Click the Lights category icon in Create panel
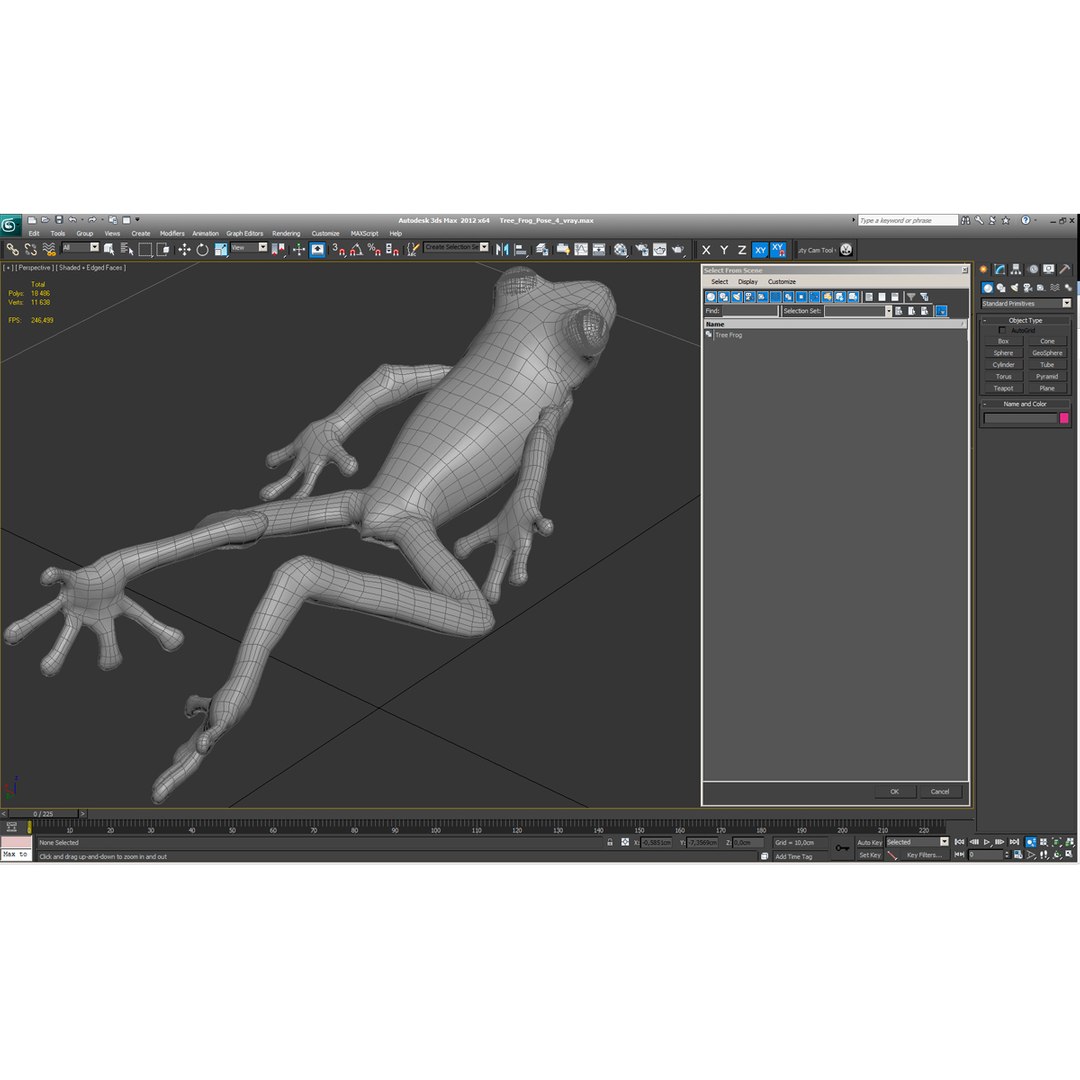Image resolution: width=1080 pixels, height=1080 pixels. coord(1014,287)
